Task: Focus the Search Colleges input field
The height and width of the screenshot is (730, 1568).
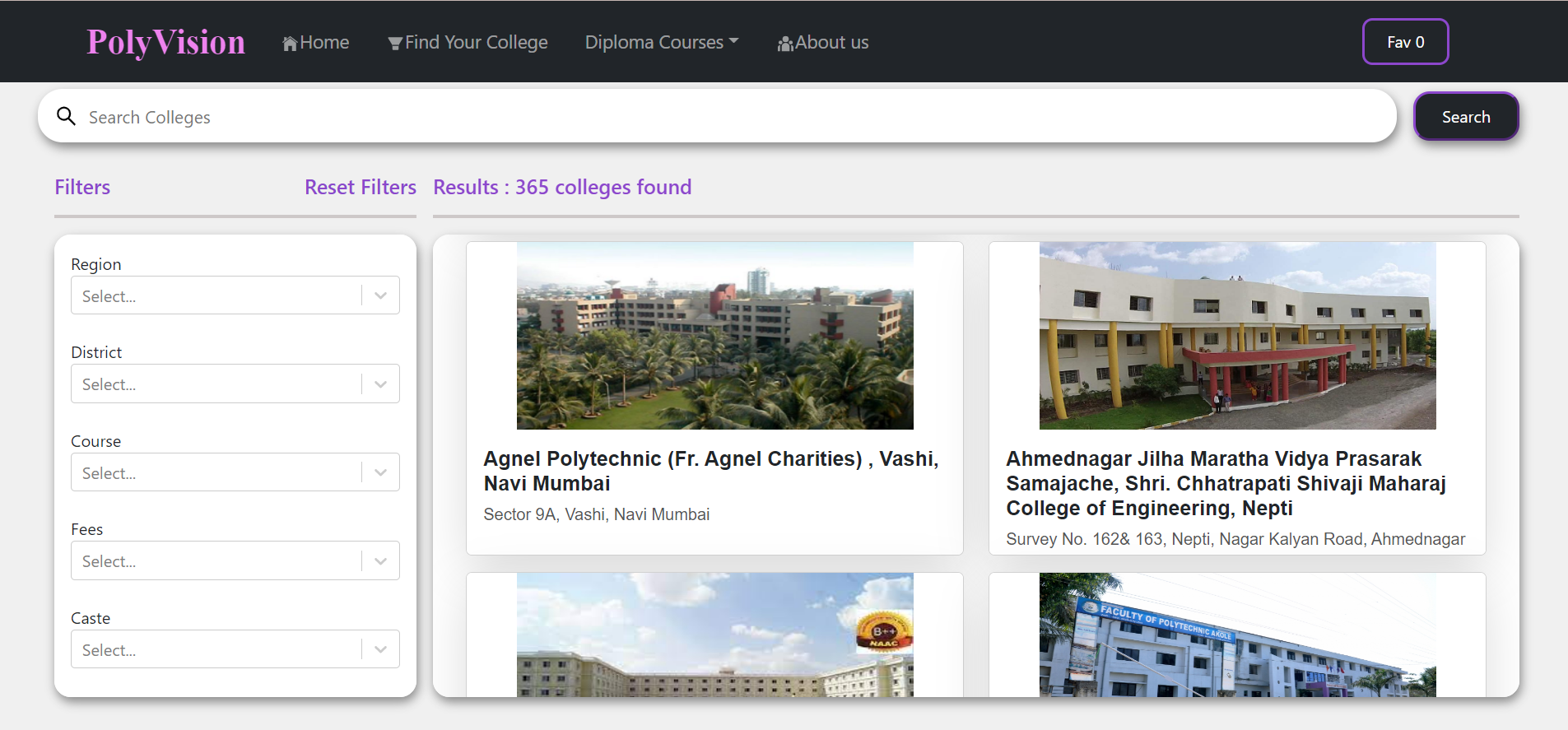Action: click(724, 117)
